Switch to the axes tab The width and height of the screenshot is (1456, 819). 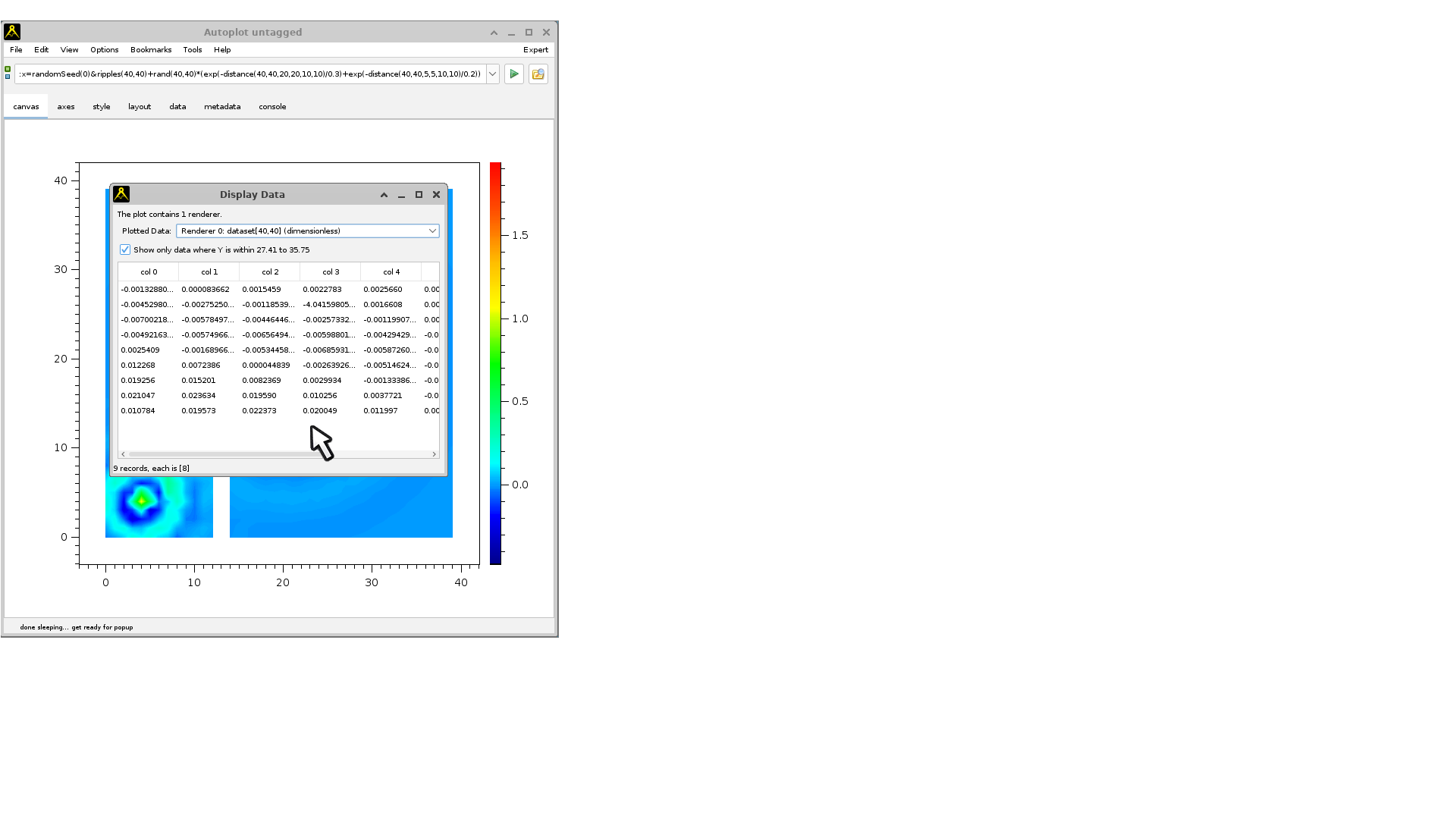pyautogui.click(x=66, y=107)
